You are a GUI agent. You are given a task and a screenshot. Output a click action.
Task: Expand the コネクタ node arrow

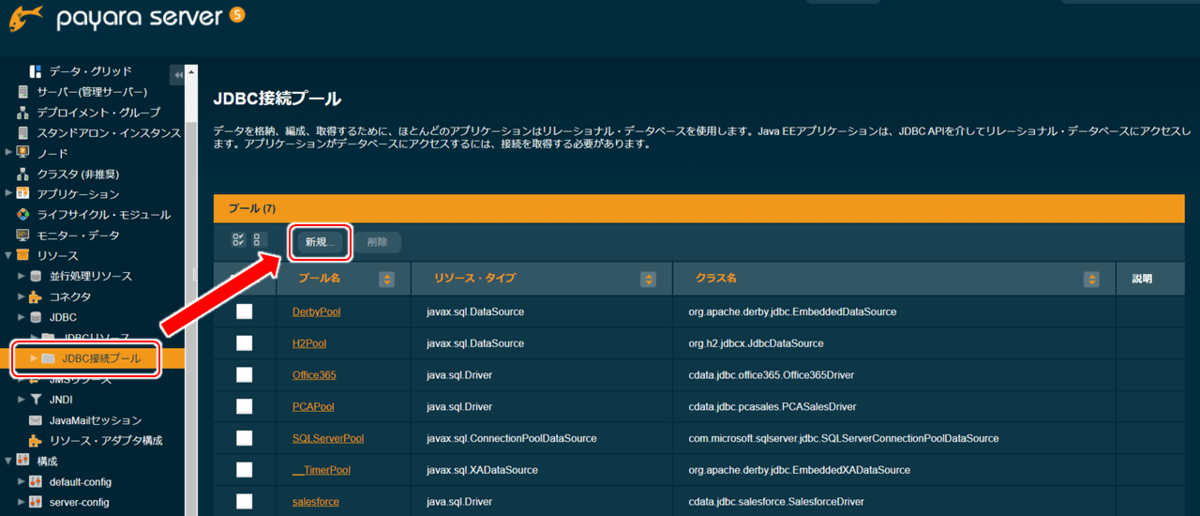pos(22,296)
